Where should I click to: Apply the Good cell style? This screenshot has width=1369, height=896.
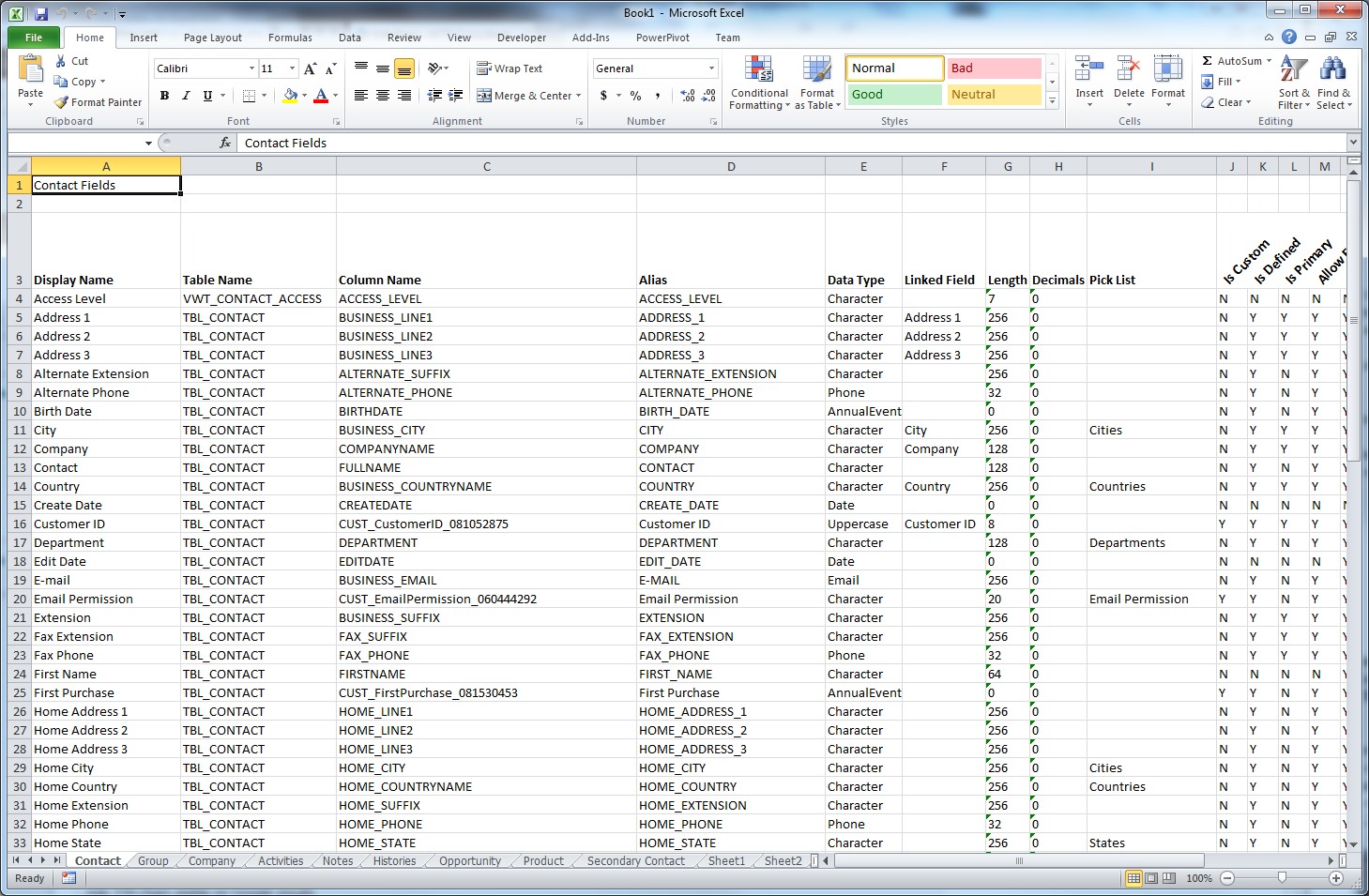894,95
